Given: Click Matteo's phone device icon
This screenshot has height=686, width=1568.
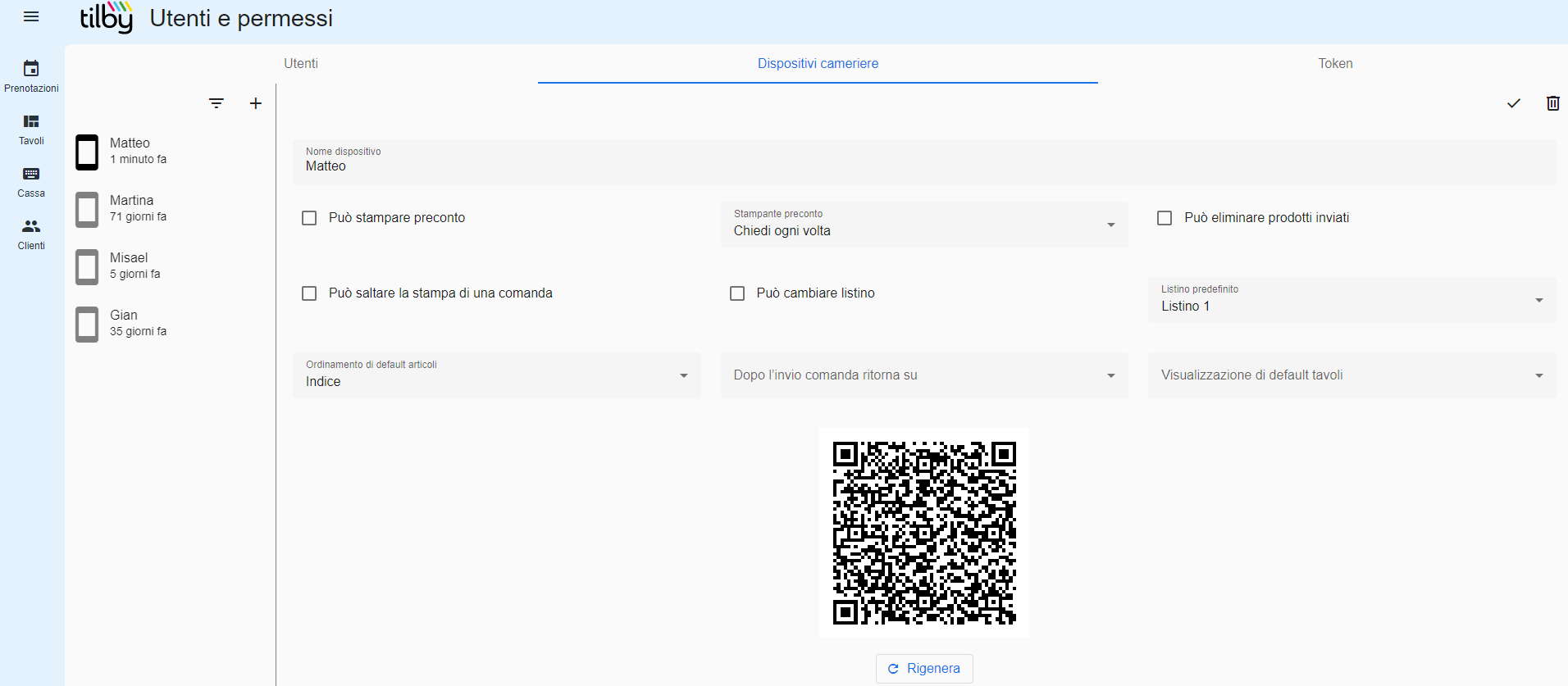Looking at the screenshot, I should pos(87,152).
